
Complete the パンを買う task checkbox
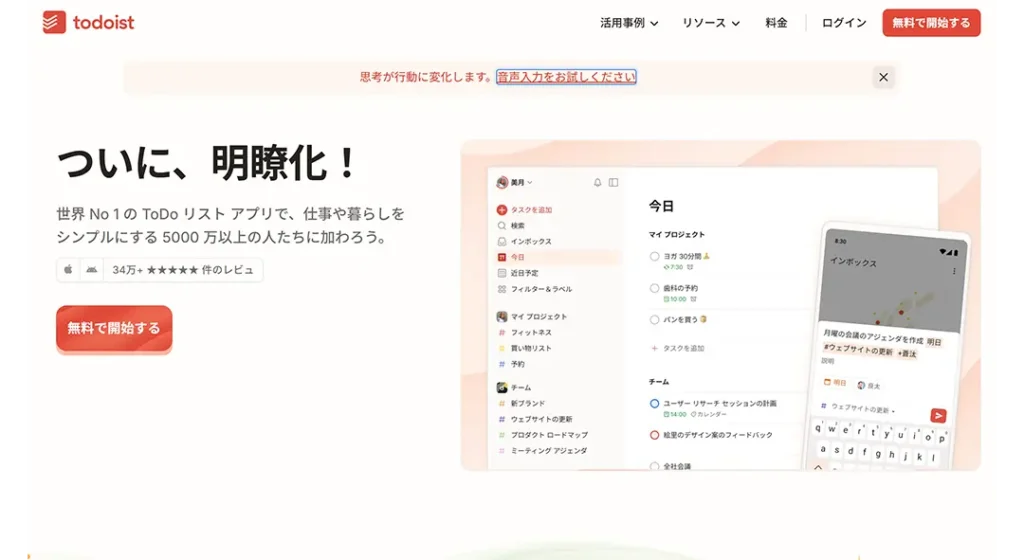tap(654, 320)
